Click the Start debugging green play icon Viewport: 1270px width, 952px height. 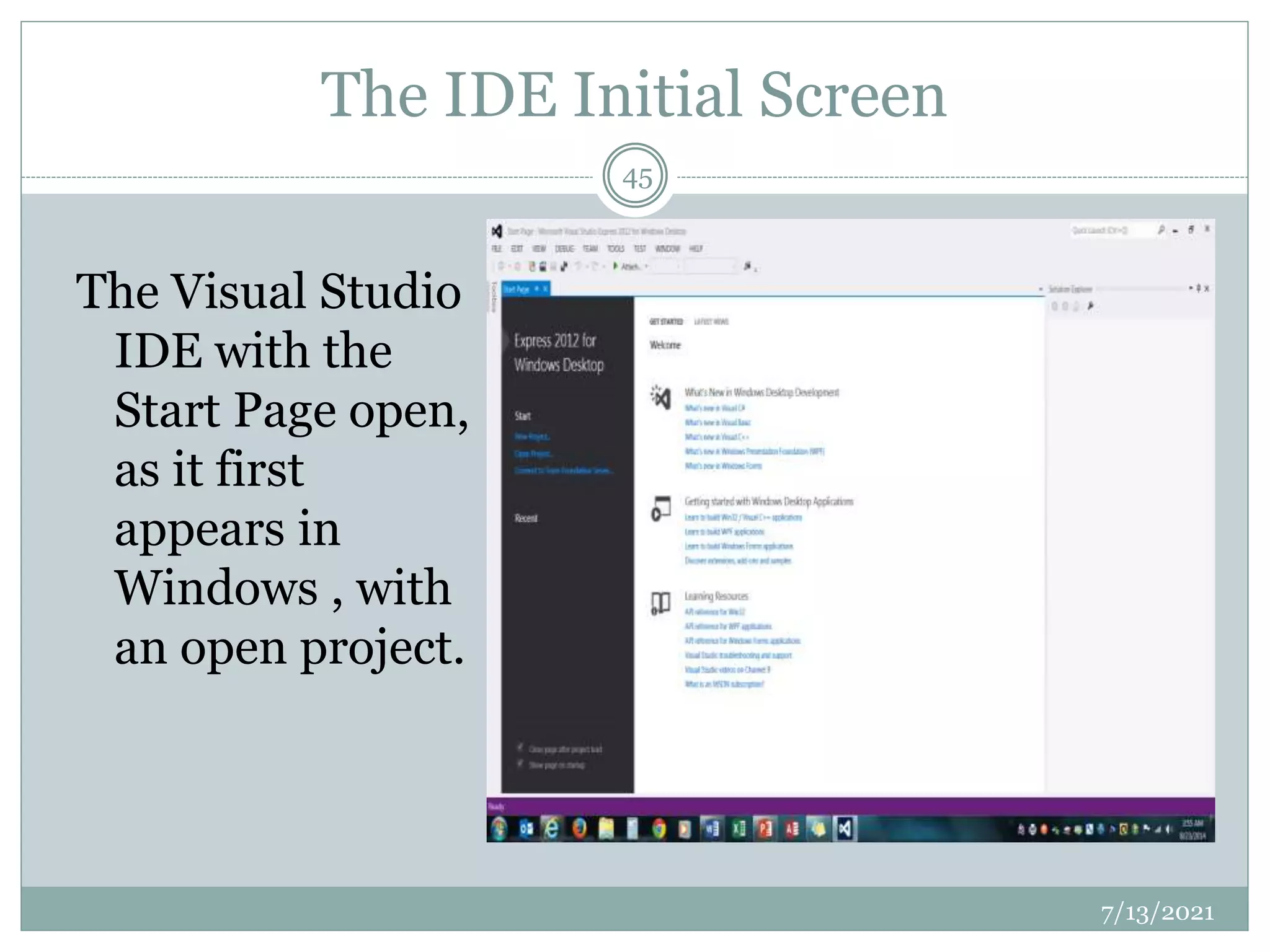tap(615, 266)
